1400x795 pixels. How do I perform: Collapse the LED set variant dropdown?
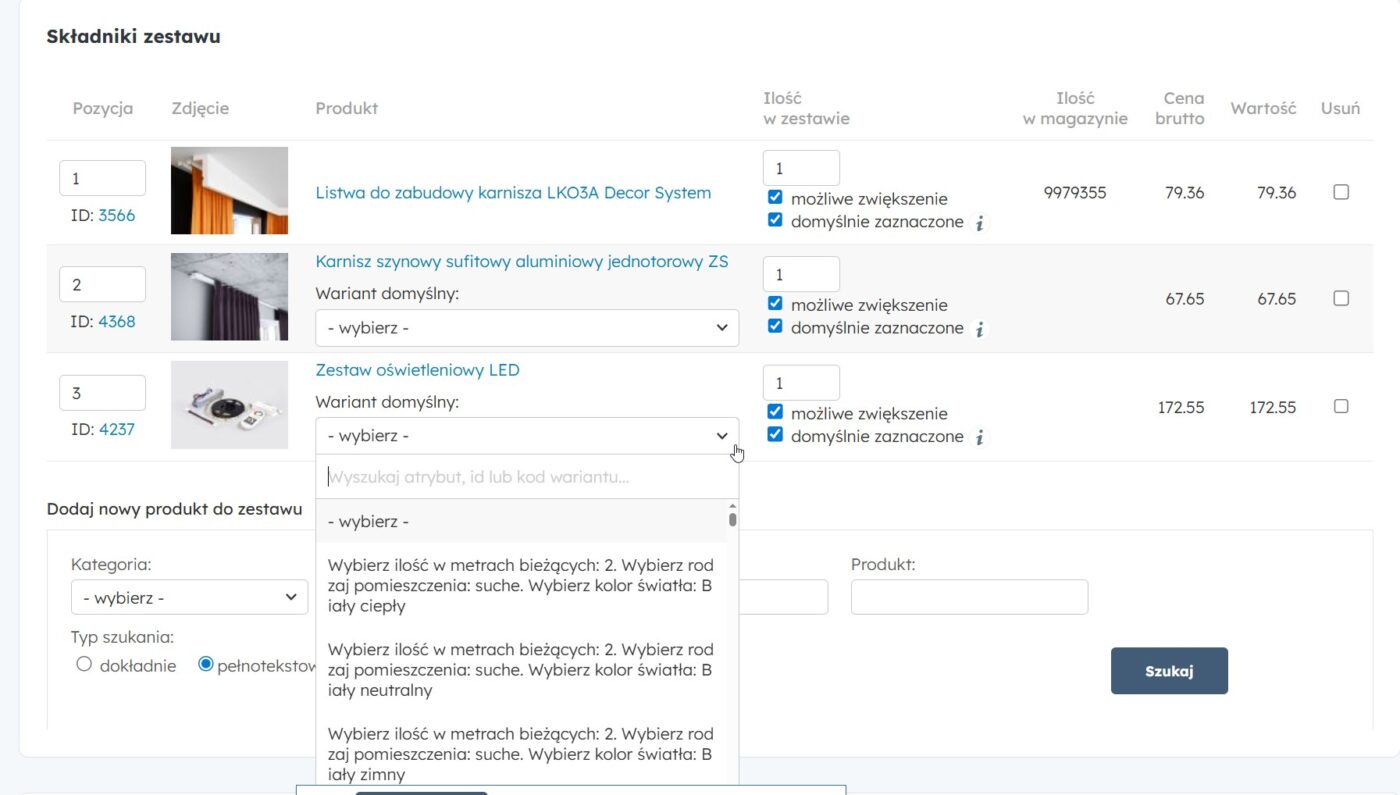[527, 436]
